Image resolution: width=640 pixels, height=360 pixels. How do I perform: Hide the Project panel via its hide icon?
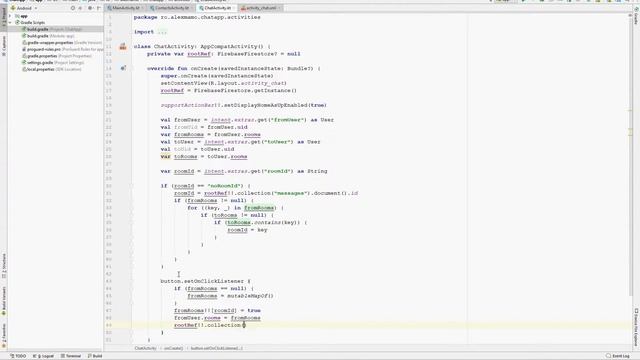[x=98, y=8]
